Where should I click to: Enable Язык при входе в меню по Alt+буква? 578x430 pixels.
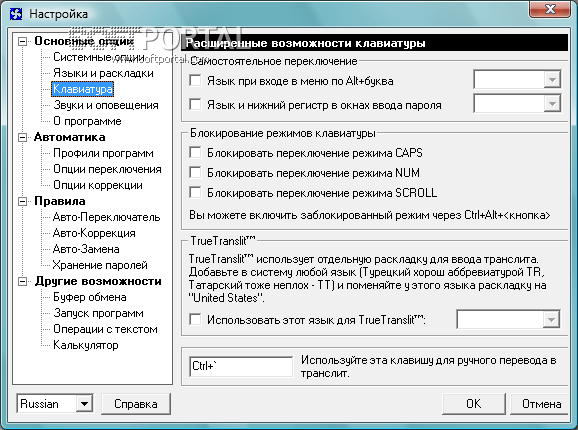pos(195,80)
